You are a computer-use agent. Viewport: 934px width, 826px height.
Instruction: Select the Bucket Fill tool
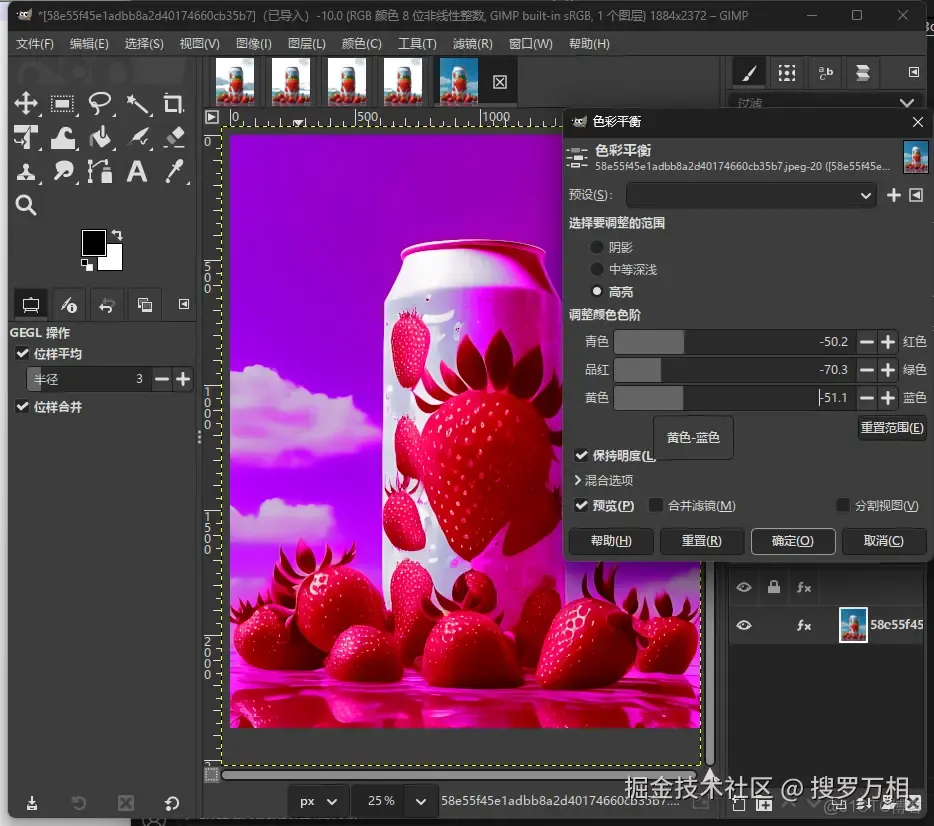100,138
